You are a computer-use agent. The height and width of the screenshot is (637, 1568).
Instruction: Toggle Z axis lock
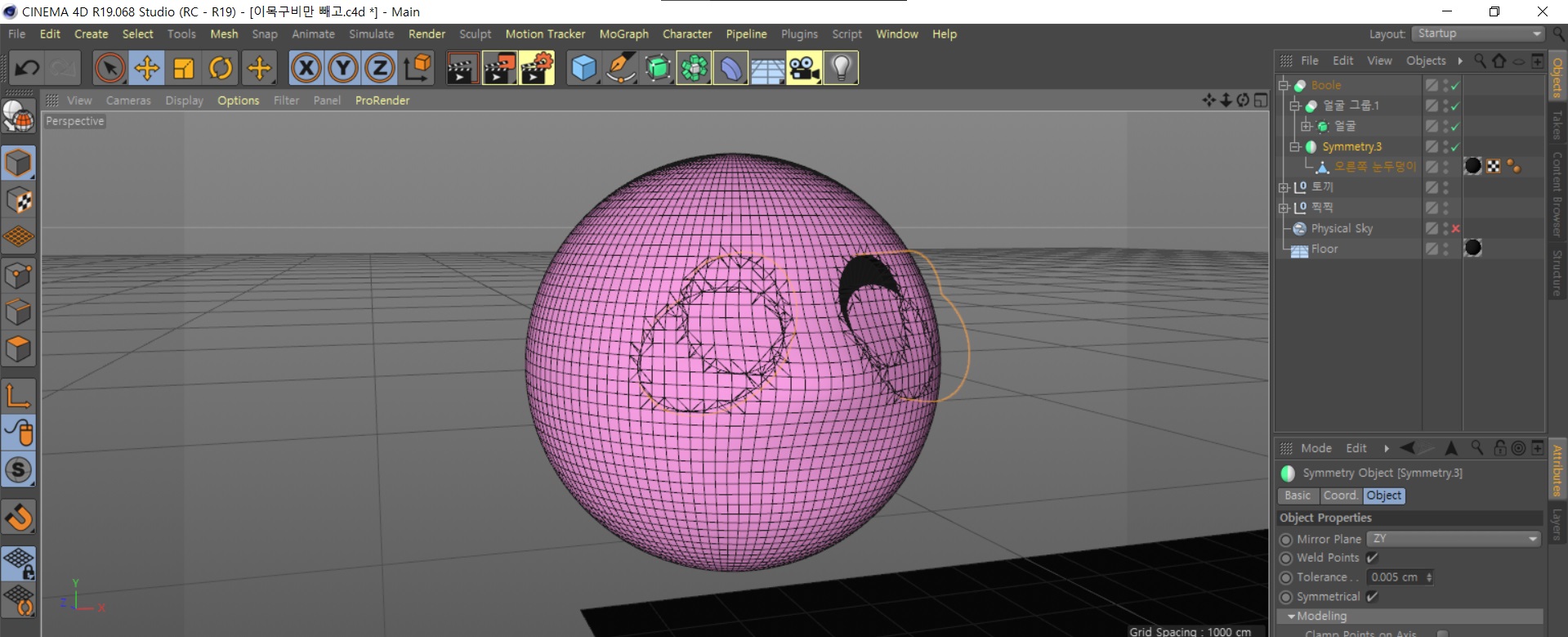[380, 68]
